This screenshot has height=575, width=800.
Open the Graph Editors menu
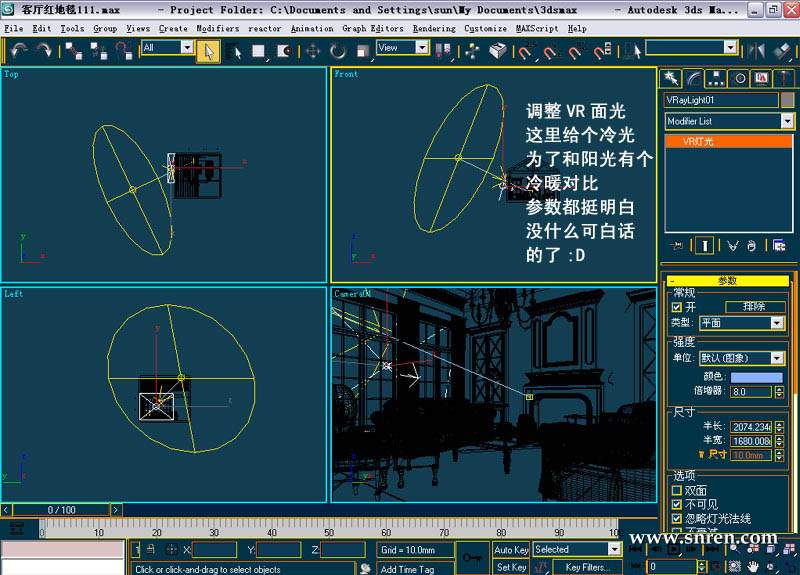tap(373, 29)
